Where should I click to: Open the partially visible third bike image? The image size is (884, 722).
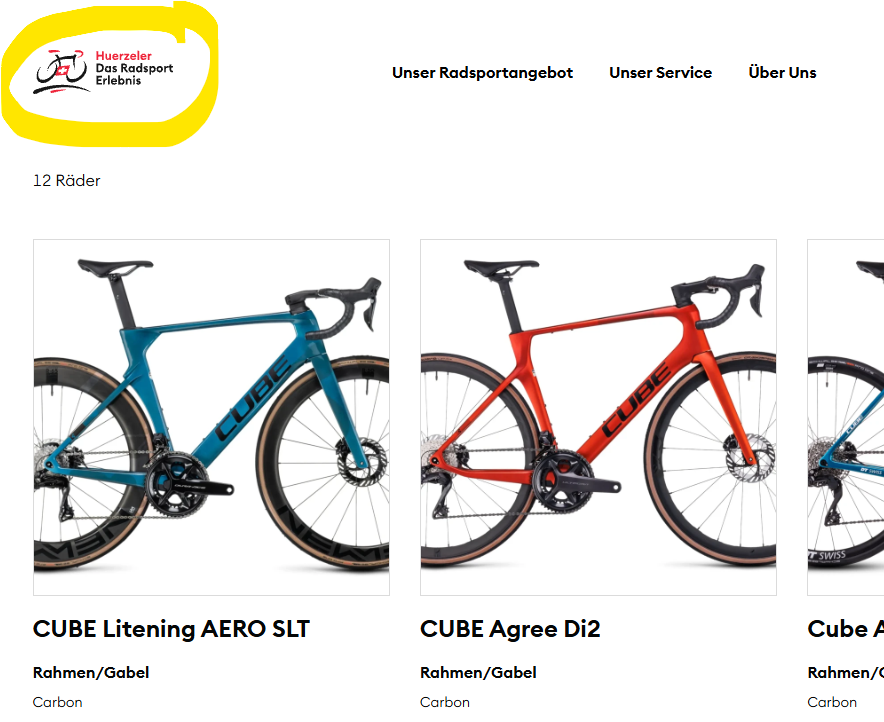pyautogui.click(x=846, y=417)
